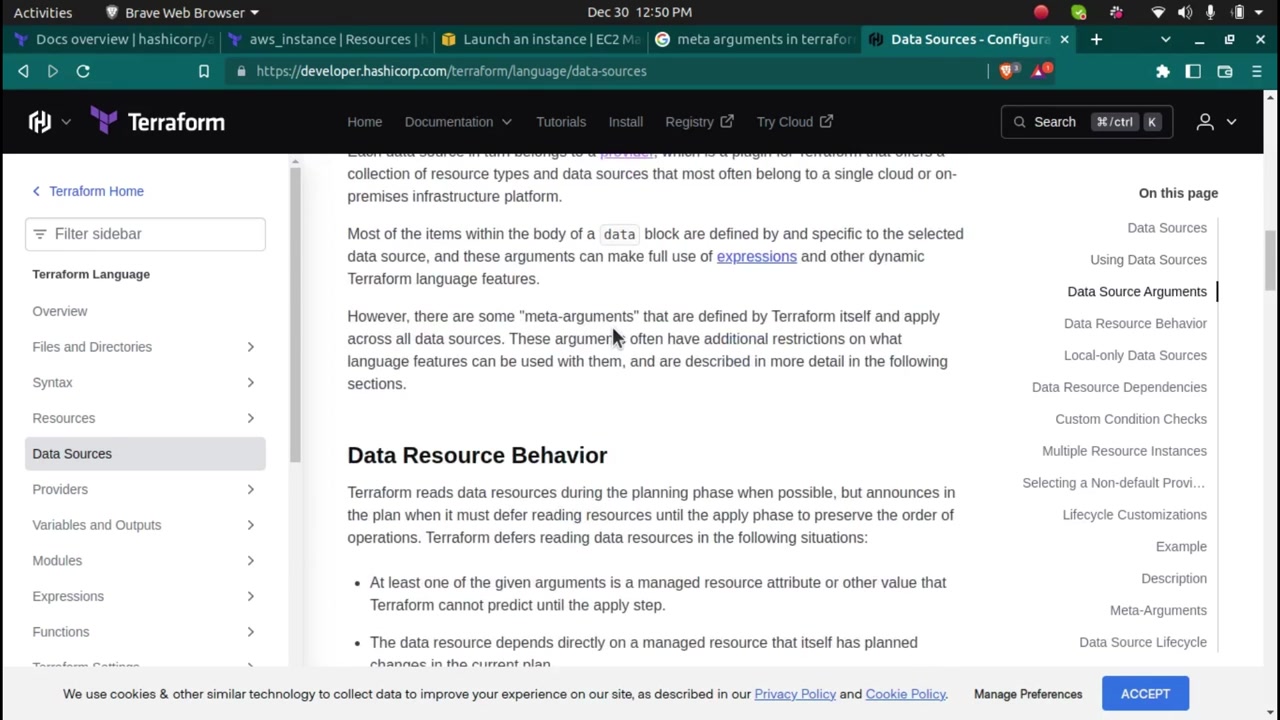Screen dimensions: 1280x720
Task: Click the Filter sidebar input
Action: pos(145,234)
